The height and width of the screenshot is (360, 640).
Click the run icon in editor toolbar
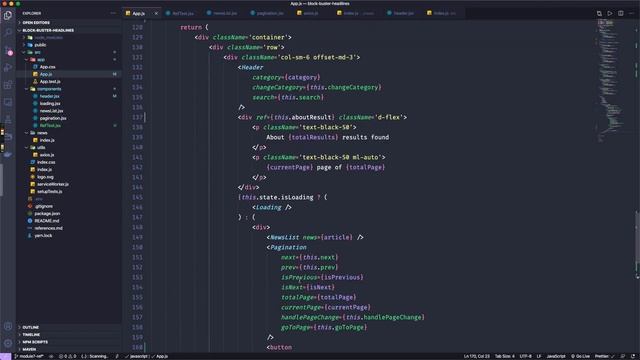click(x=610, y=13)
